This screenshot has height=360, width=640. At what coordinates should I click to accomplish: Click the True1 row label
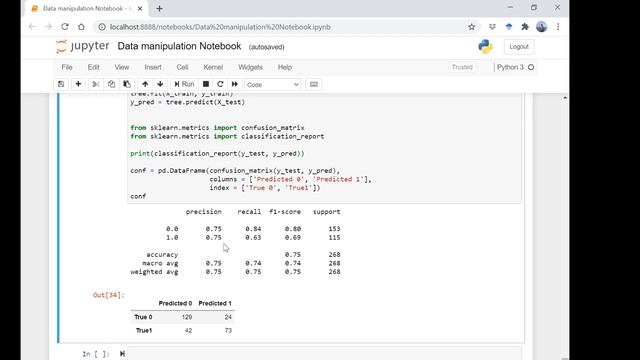144,331
